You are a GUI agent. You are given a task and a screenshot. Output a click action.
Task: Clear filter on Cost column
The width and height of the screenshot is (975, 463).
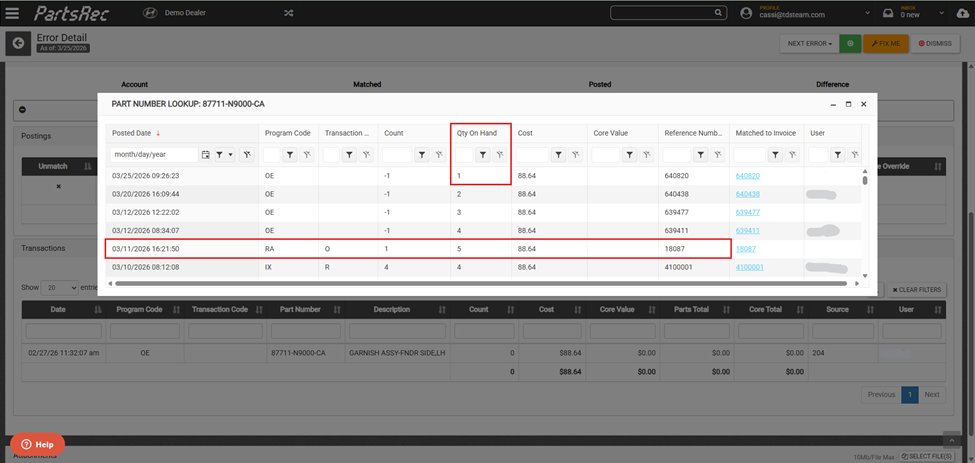coord(575,155)
